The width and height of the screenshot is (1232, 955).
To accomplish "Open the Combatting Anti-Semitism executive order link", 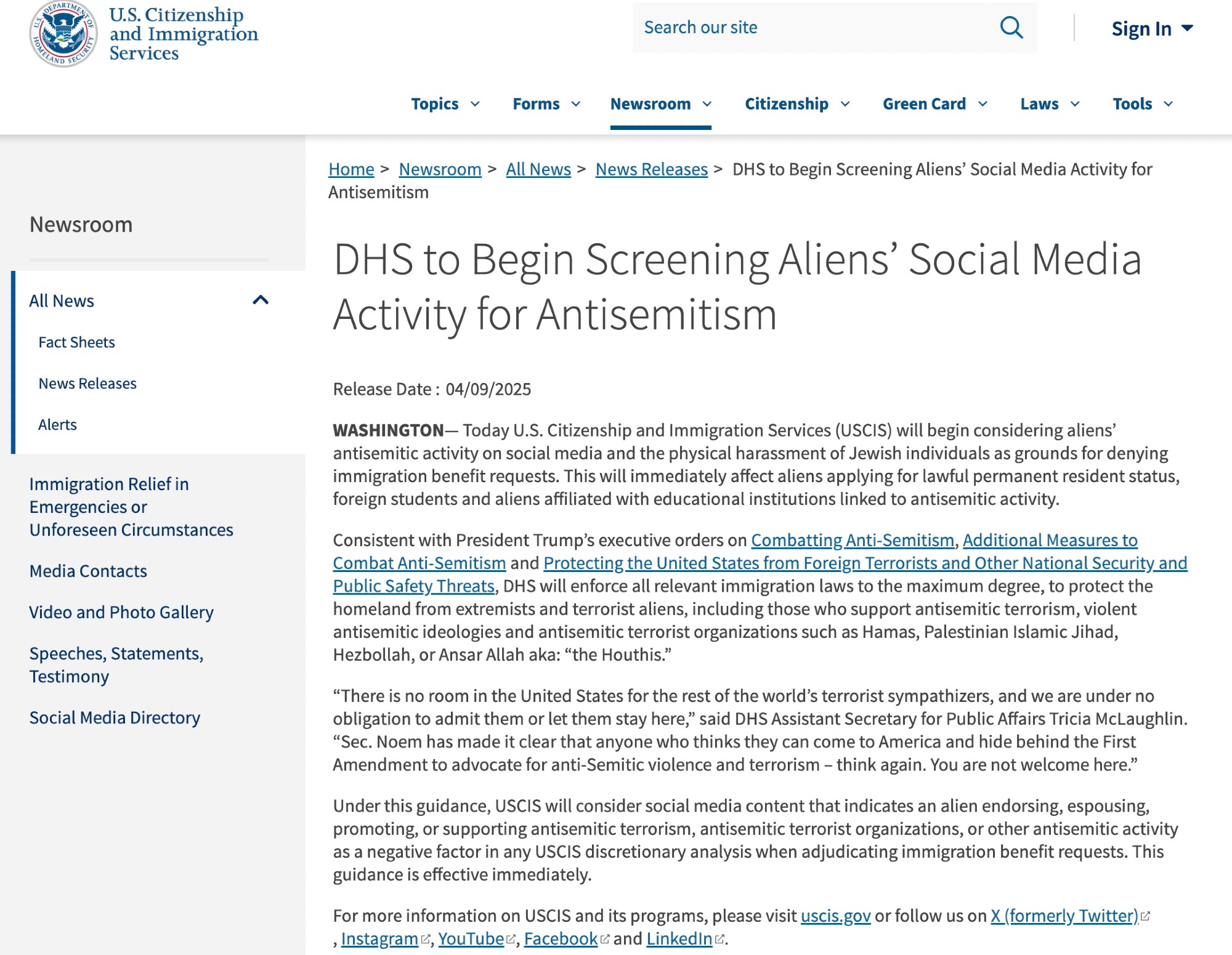I will (x=852, y=541).
